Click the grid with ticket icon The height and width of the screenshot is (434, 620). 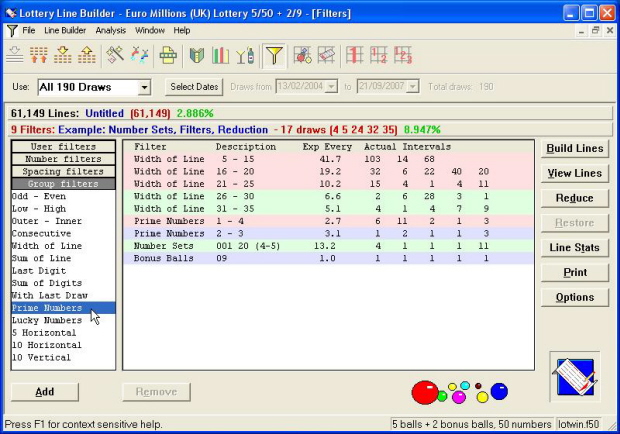click(326, 55)
